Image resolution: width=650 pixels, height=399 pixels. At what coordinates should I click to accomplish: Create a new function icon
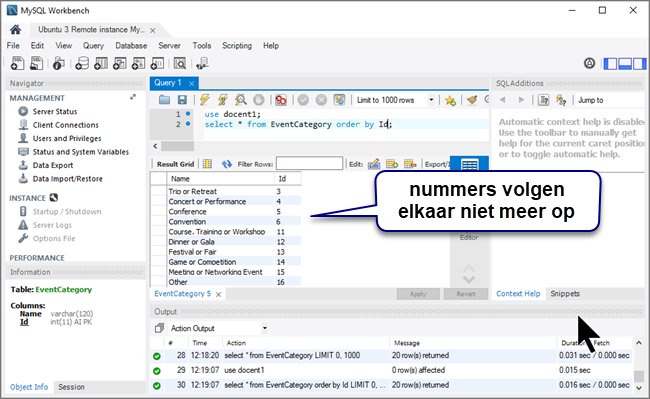(158, 63)
